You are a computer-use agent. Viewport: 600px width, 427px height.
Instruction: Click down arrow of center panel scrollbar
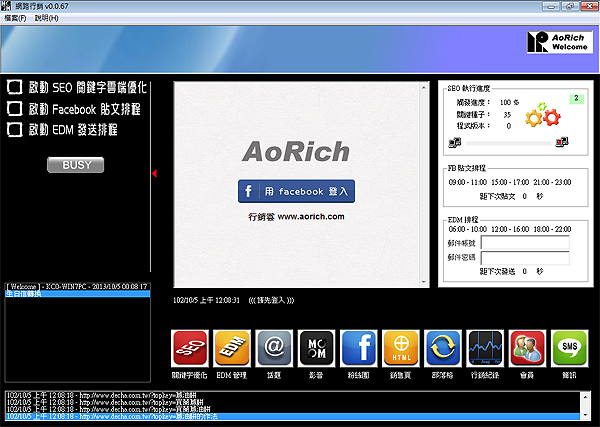pos(424,282)
